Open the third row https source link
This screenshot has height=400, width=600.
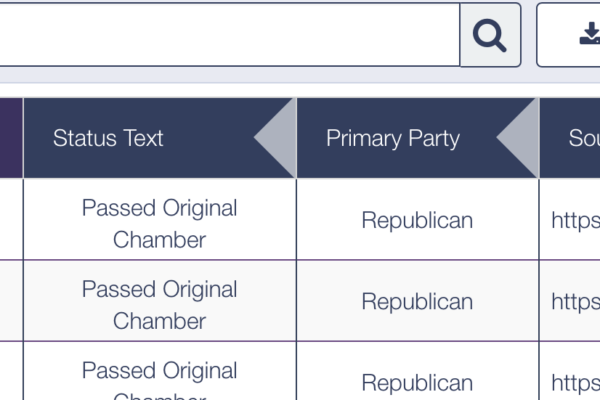[576, 383]
